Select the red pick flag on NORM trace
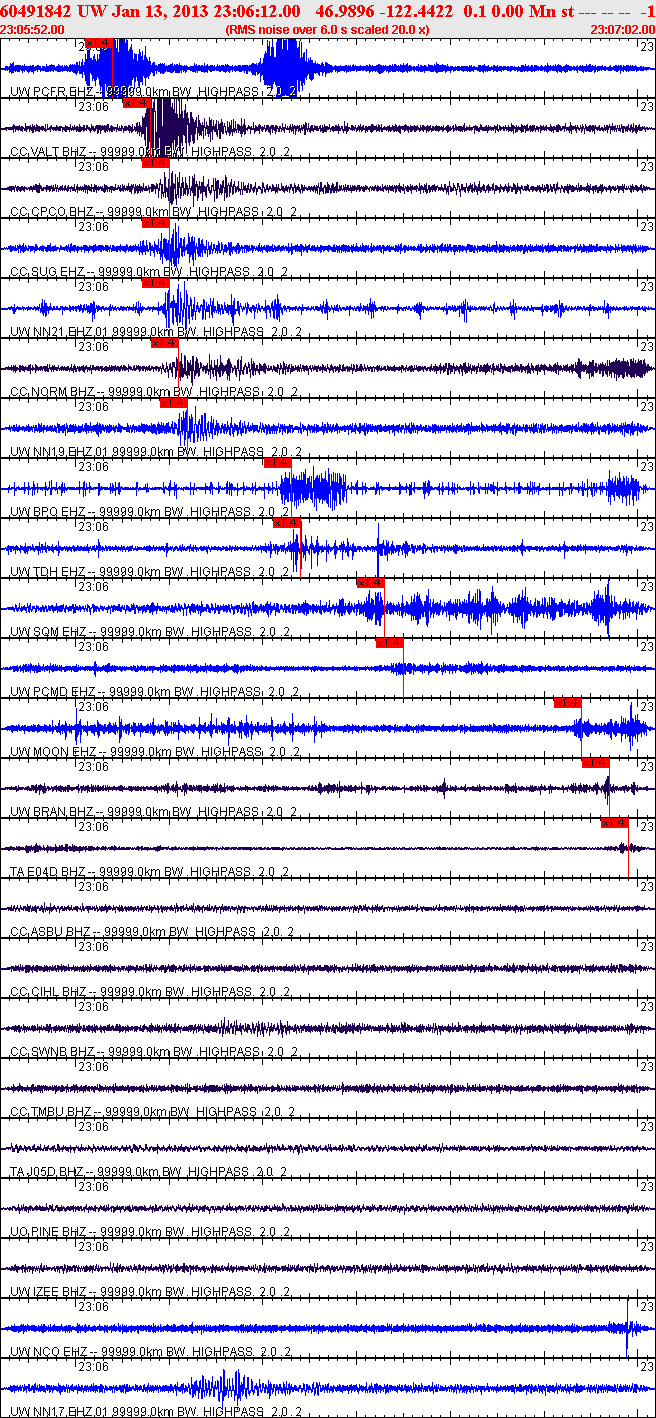Viewport: 656px width, 1418px height. click(x=164, y=343)
